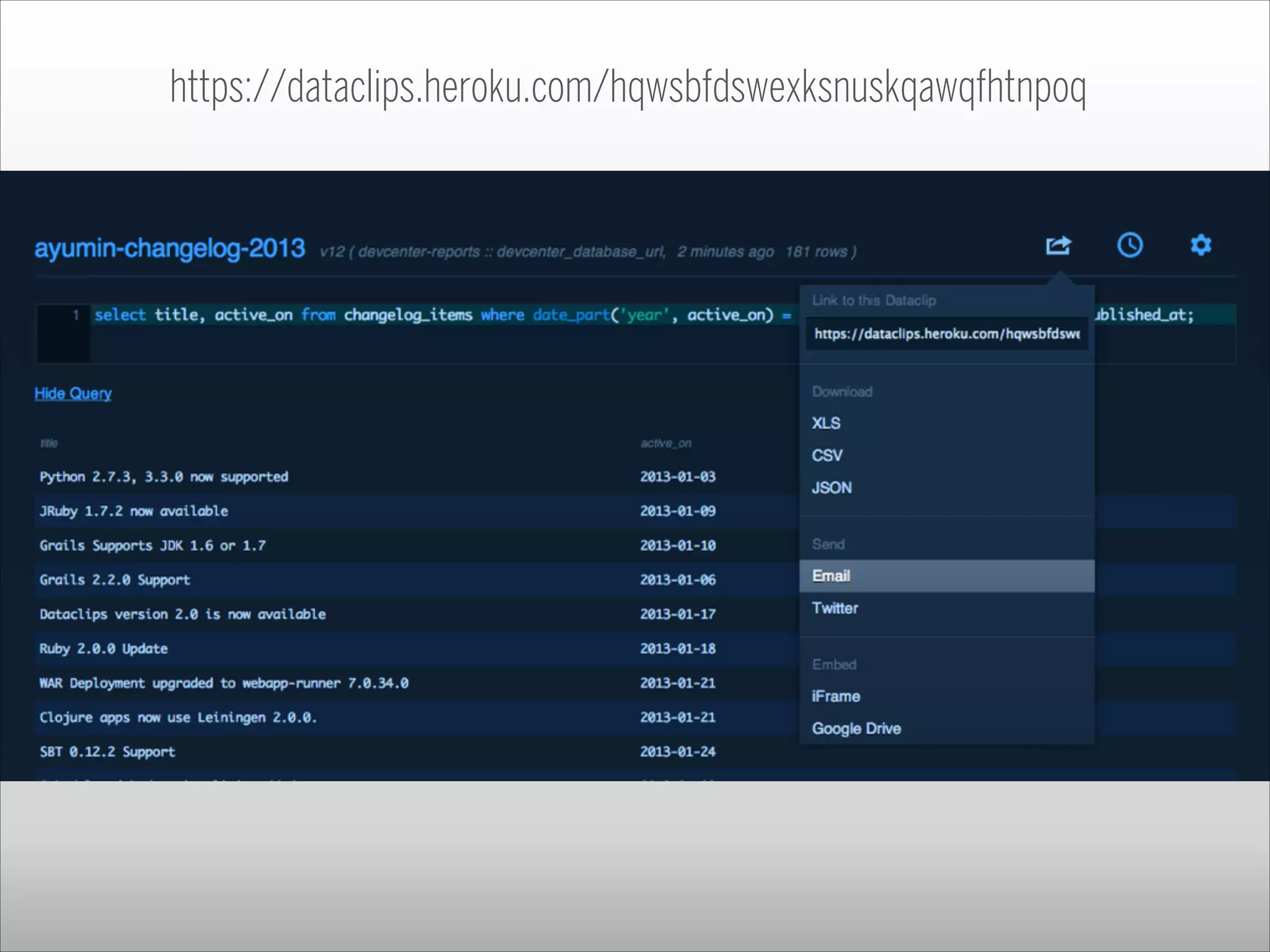Download as XLS

(x=826, y=423)
